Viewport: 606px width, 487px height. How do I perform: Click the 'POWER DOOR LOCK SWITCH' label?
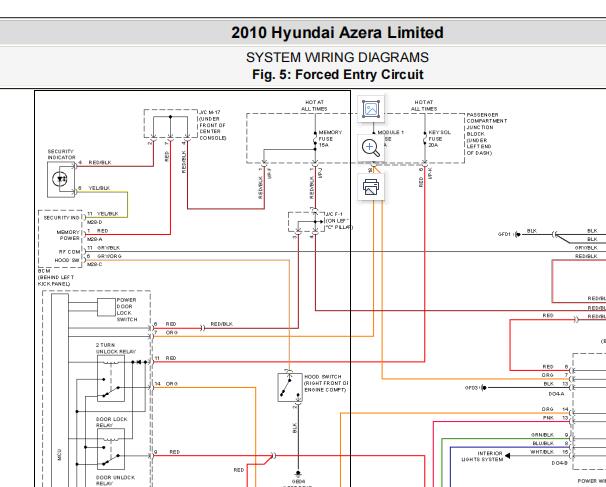(127, 310)
